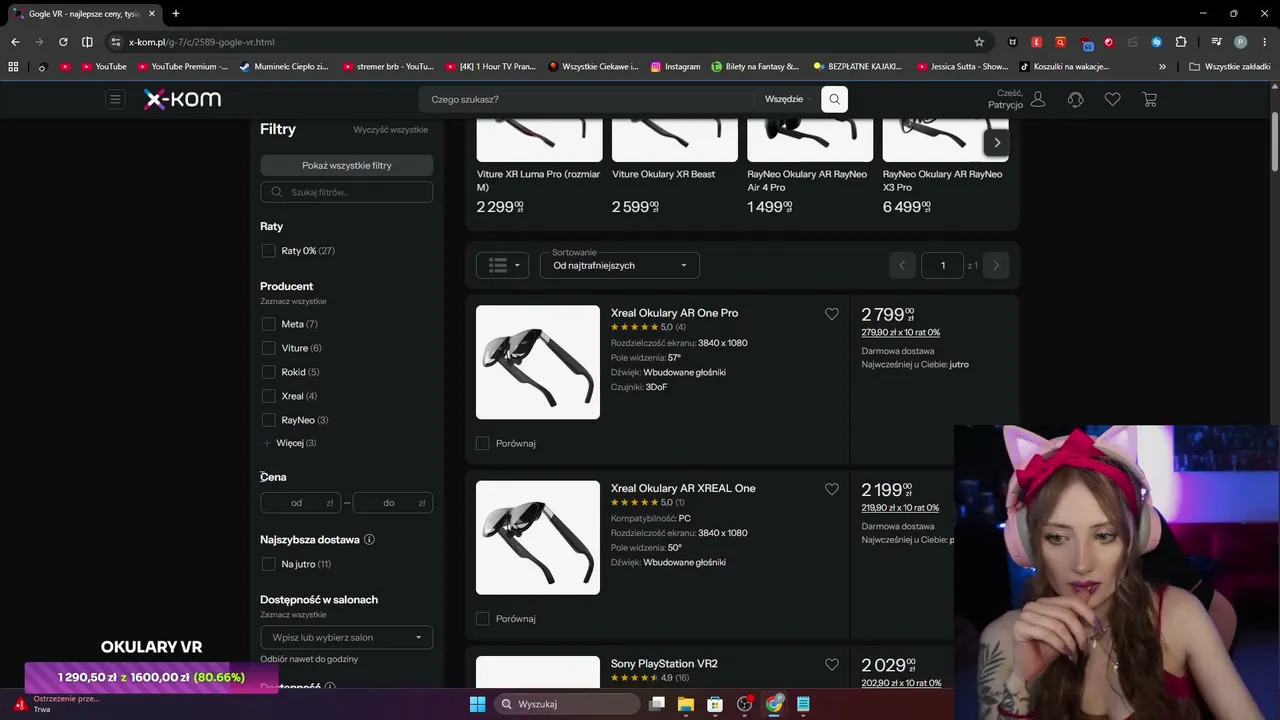The image size is (1280, 720).
Task: Click the page number field
Action: click(942, 265)
